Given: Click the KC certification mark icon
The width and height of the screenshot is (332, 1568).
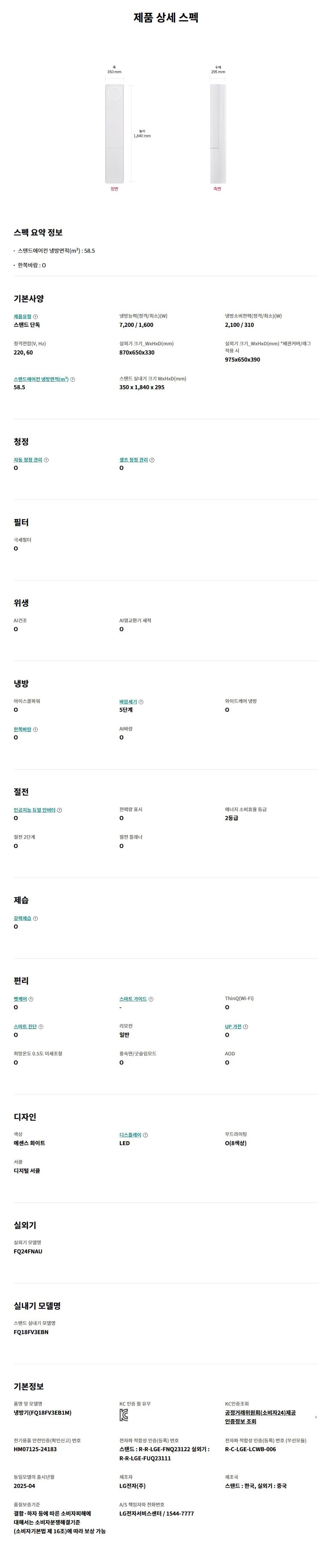Looking at the screenshot, I should 124,1415.
